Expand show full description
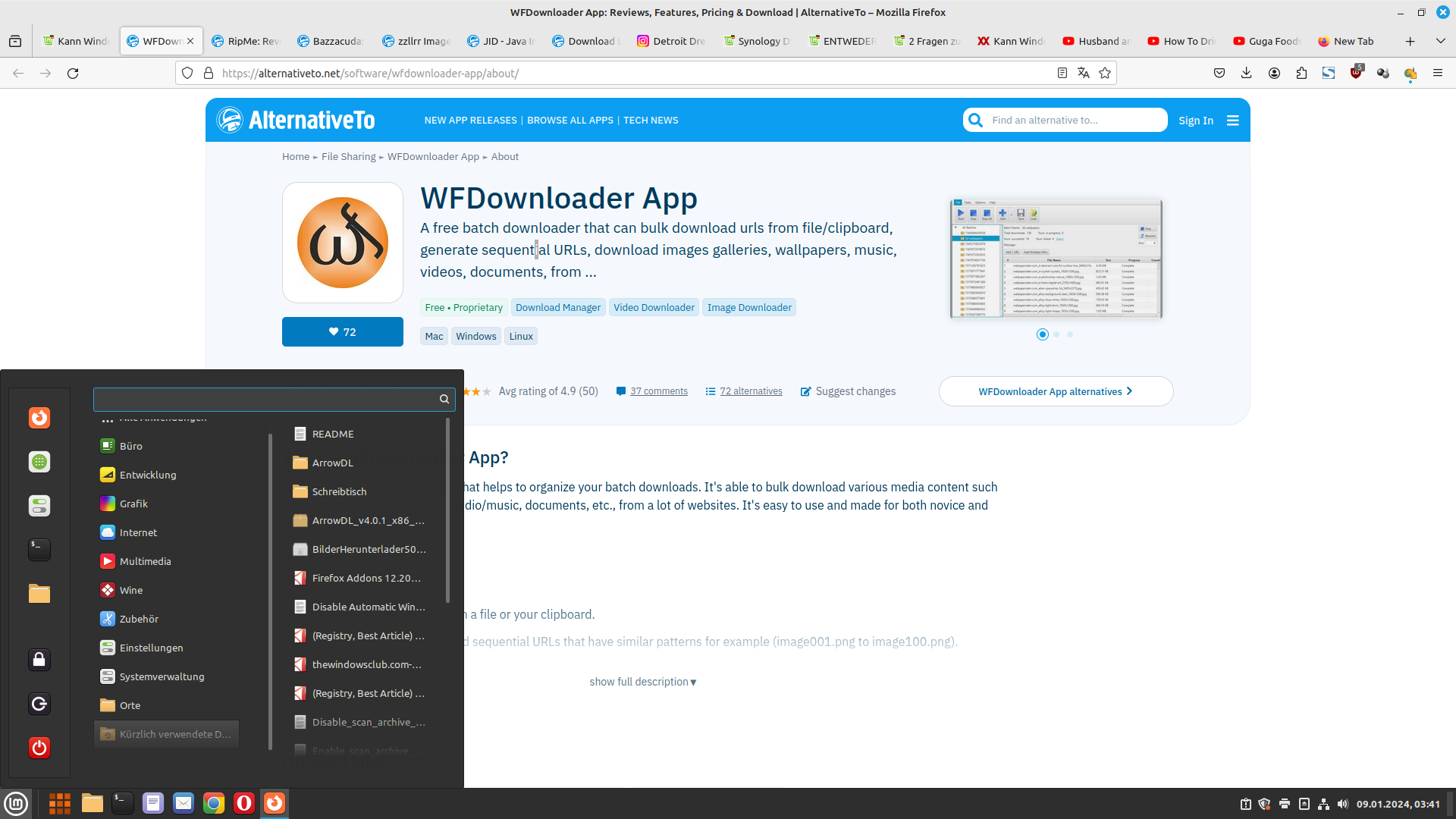 [642, 682]
